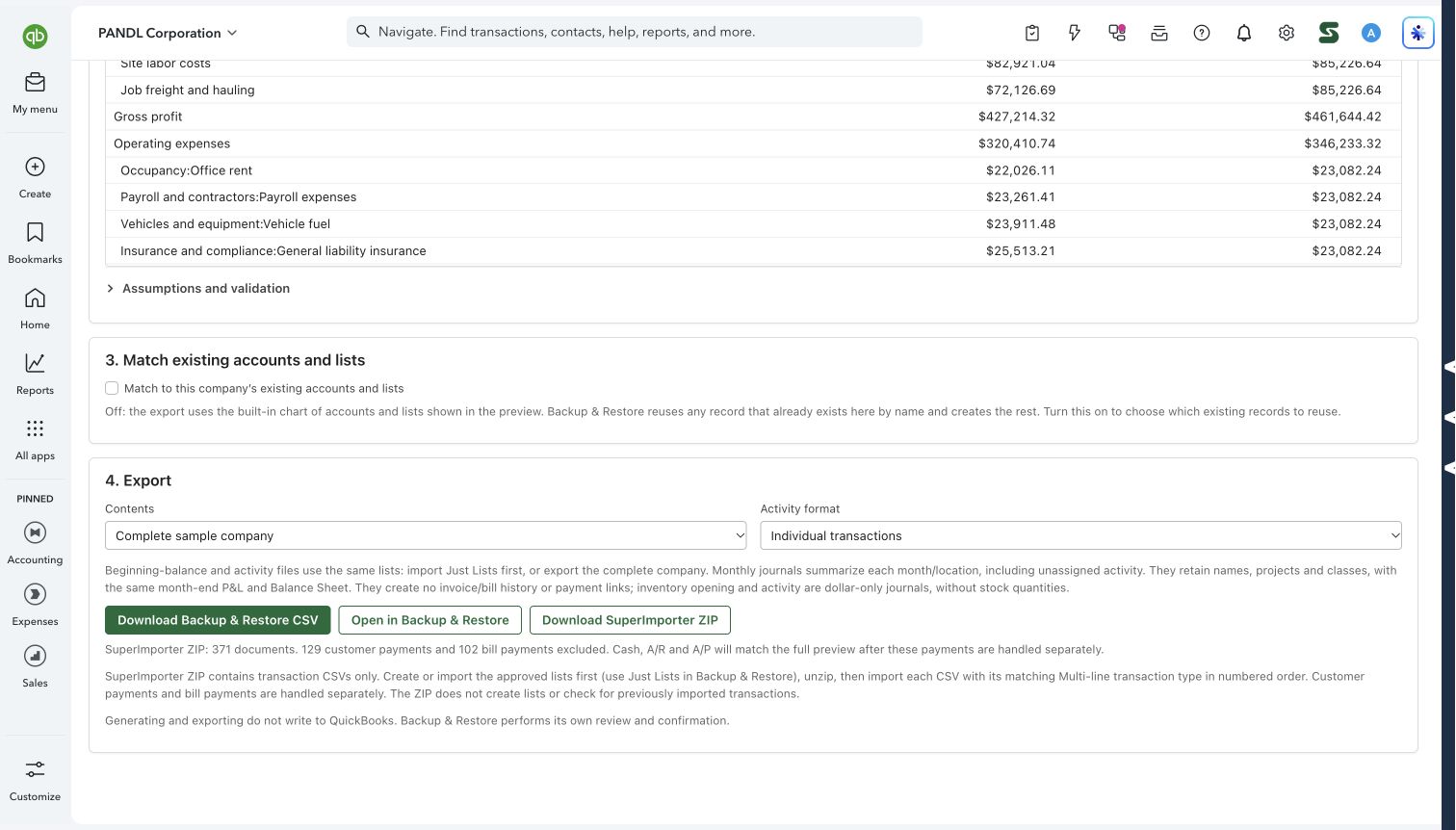This screenshot has width=1456, height=830.
Task: Click the lightning bolt icon in header
Action: (1075, 33)
